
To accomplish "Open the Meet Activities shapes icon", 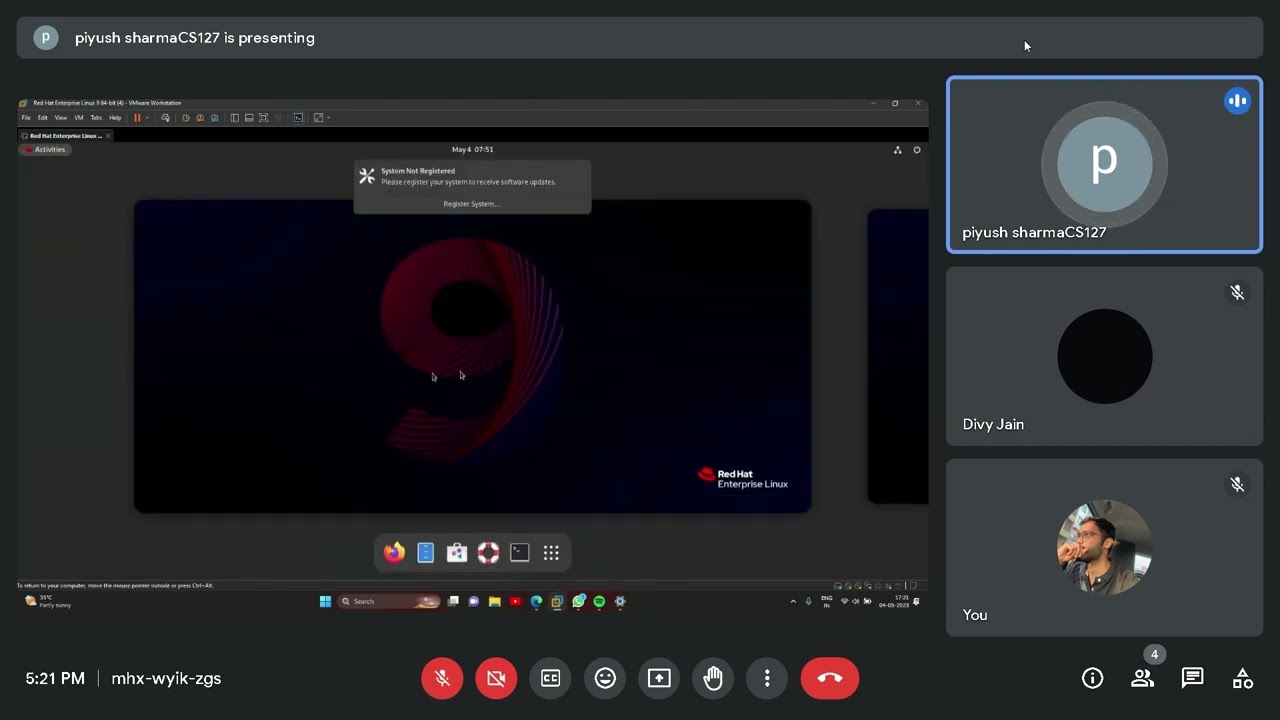I will coord(1243,678).
